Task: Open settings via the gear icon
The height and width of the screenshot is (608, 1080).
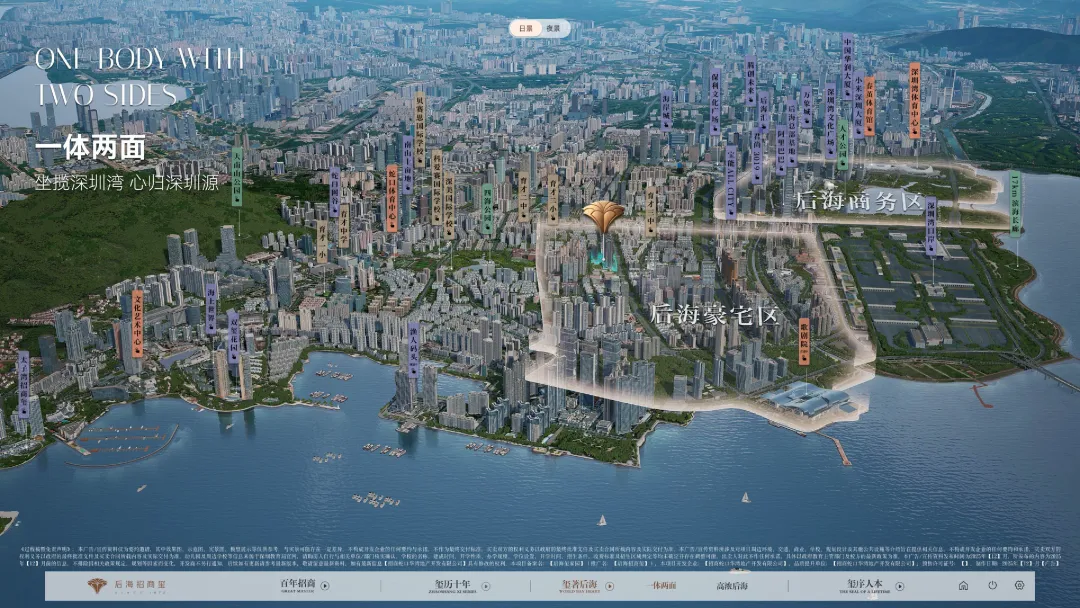Action: pos(1019,586)
